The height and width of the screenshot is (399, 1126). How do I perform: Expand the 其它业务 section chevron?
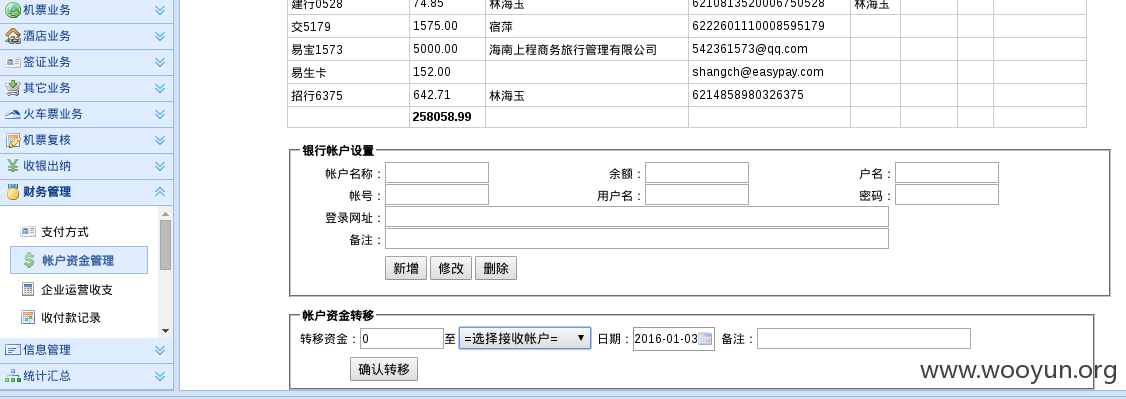coord(160,88)
